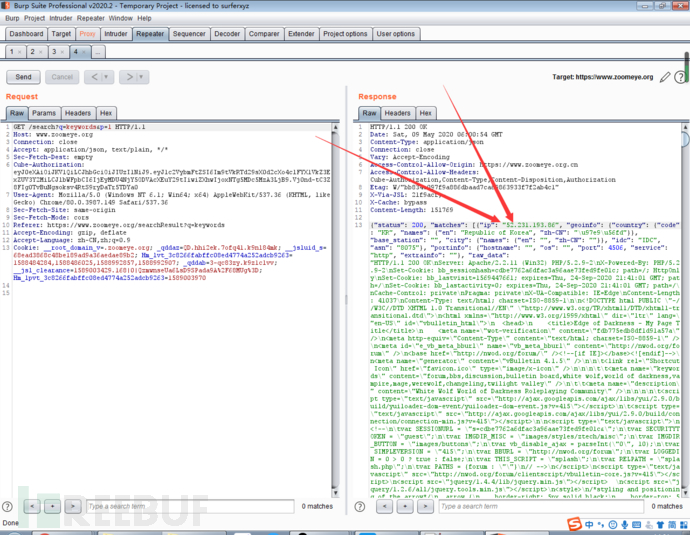690x535 pixels.
Task: Expand back history dropdown arrow
Action: coord(106,77)
